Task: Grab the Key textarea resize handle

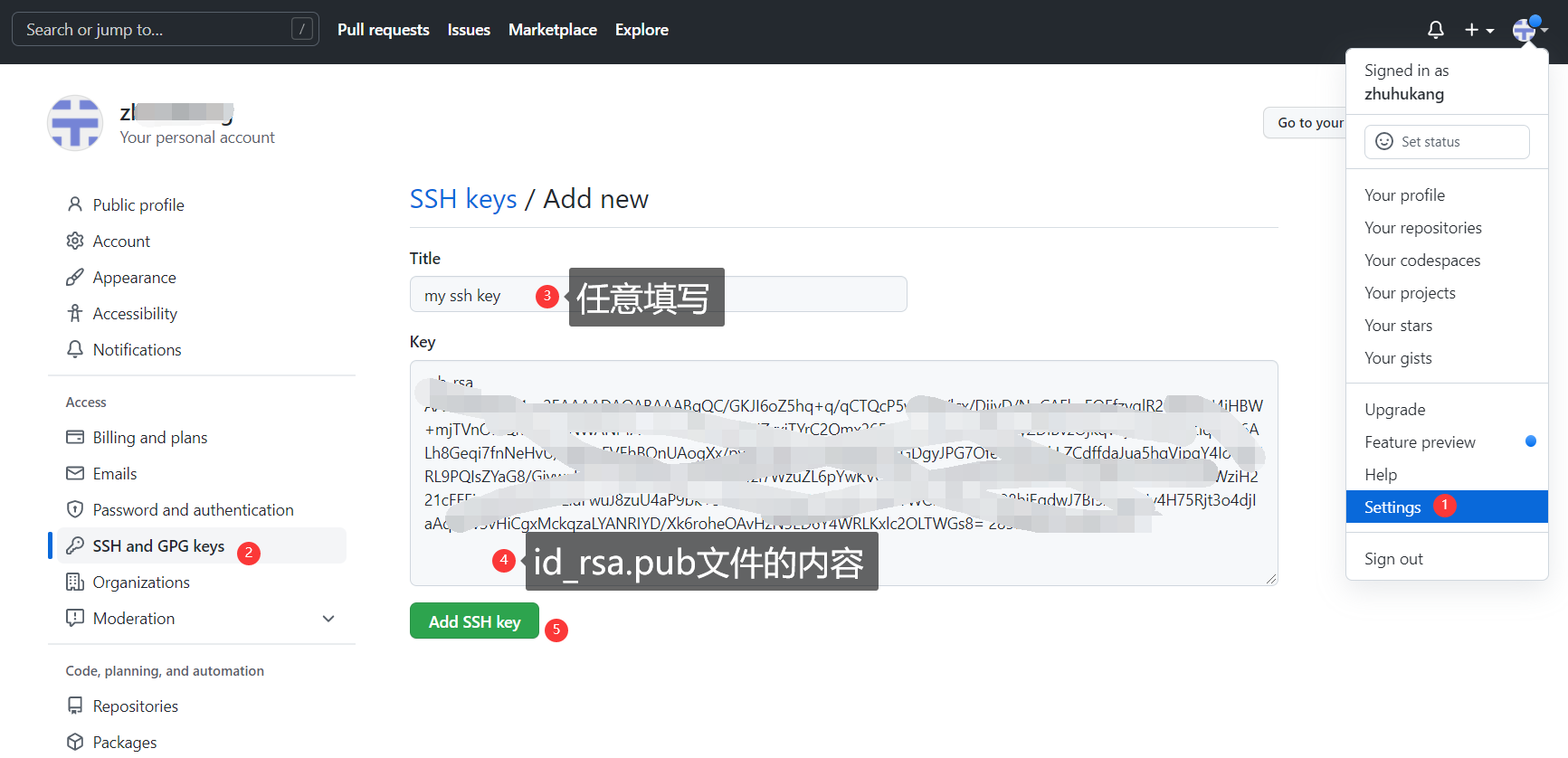Action: (1271, 579)
